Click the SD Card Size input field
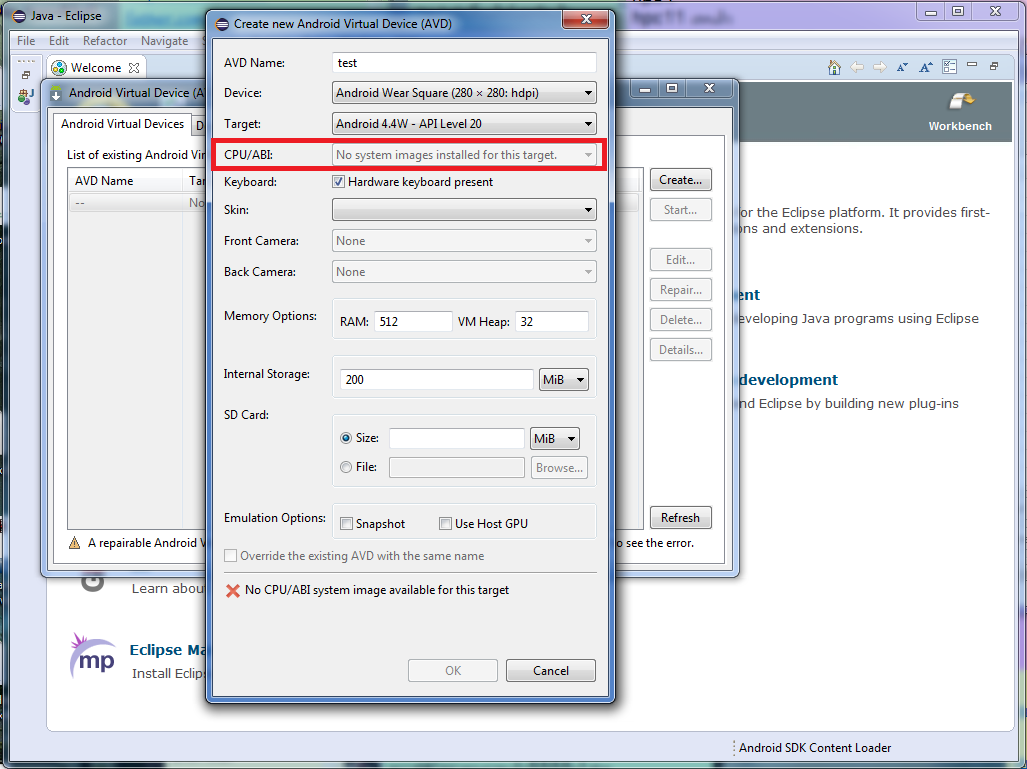Screen dimensions: 1027x769 [457, 438]
